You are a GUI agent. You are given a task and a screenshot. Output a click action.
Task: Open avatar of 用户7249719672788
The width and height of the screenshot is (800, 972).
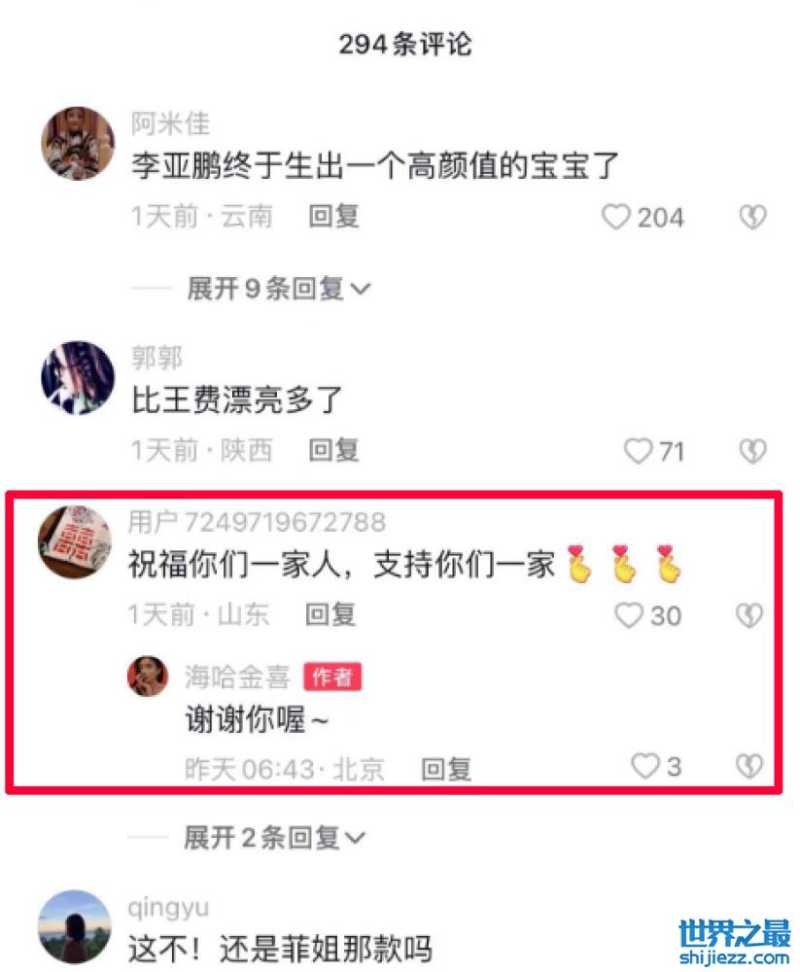pos(75,542)
